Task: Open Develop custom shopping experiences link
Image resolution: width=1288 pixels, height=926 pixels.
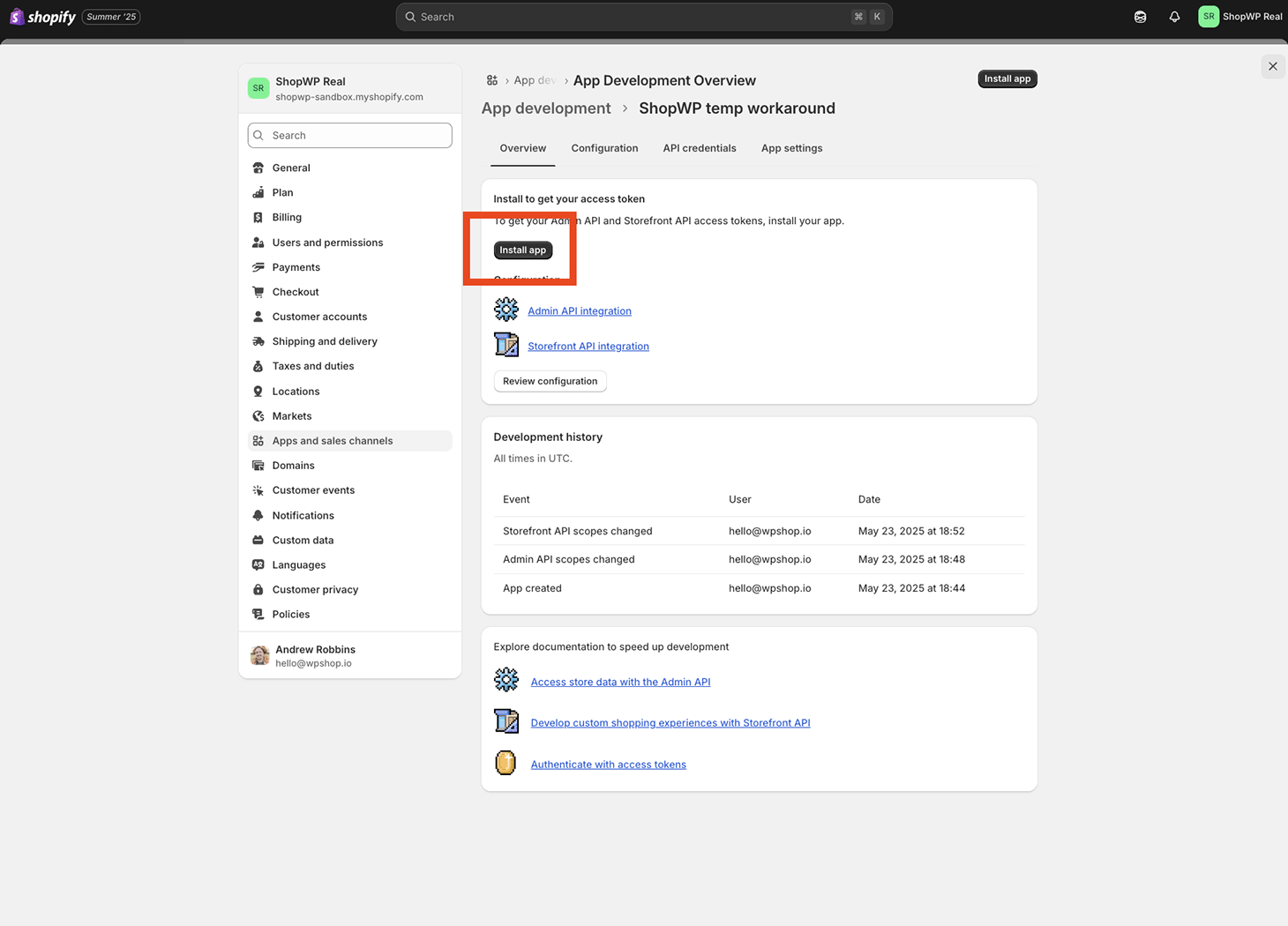Action: tap(670, 723)
